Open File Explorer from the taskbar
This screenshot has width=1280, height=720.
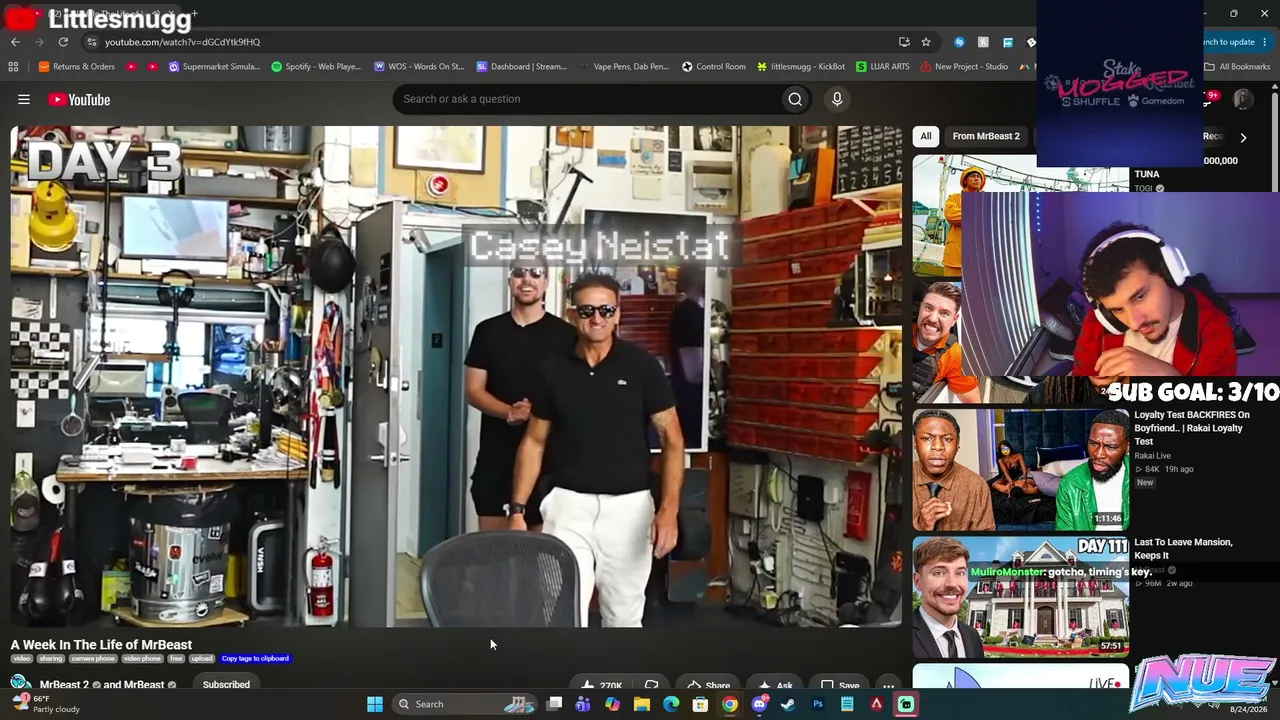tap(642, 704)
